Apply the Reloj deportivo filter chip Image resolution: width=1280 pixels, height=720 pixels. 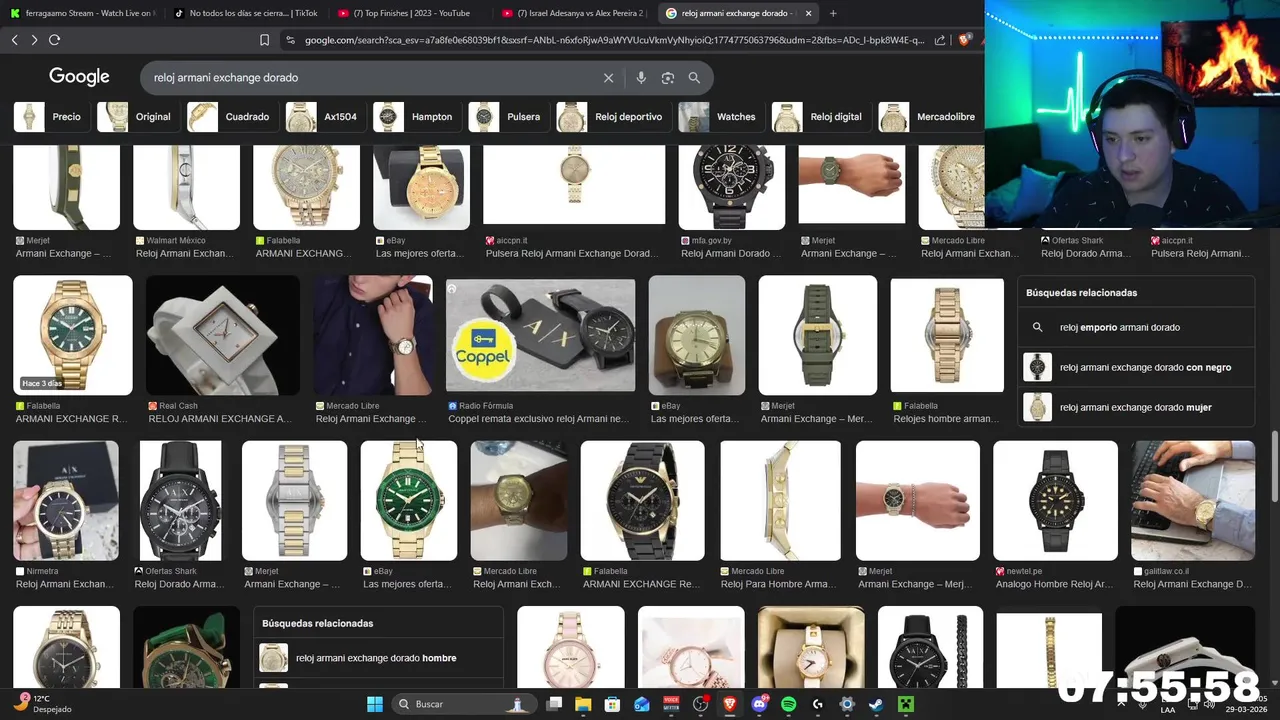(x=613, y=117)
